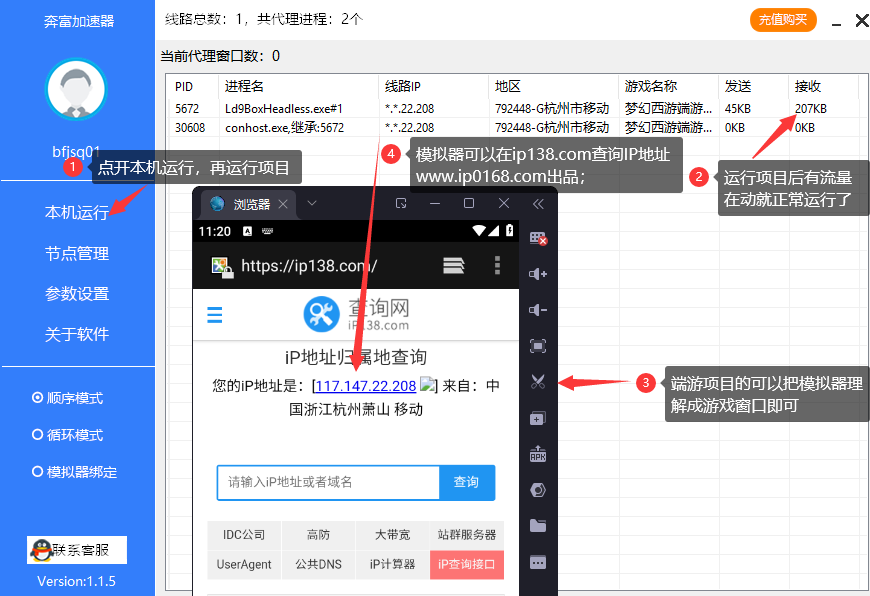Select 循环模式 radio option
Viewport: 870px width, 596px height.
38,435
